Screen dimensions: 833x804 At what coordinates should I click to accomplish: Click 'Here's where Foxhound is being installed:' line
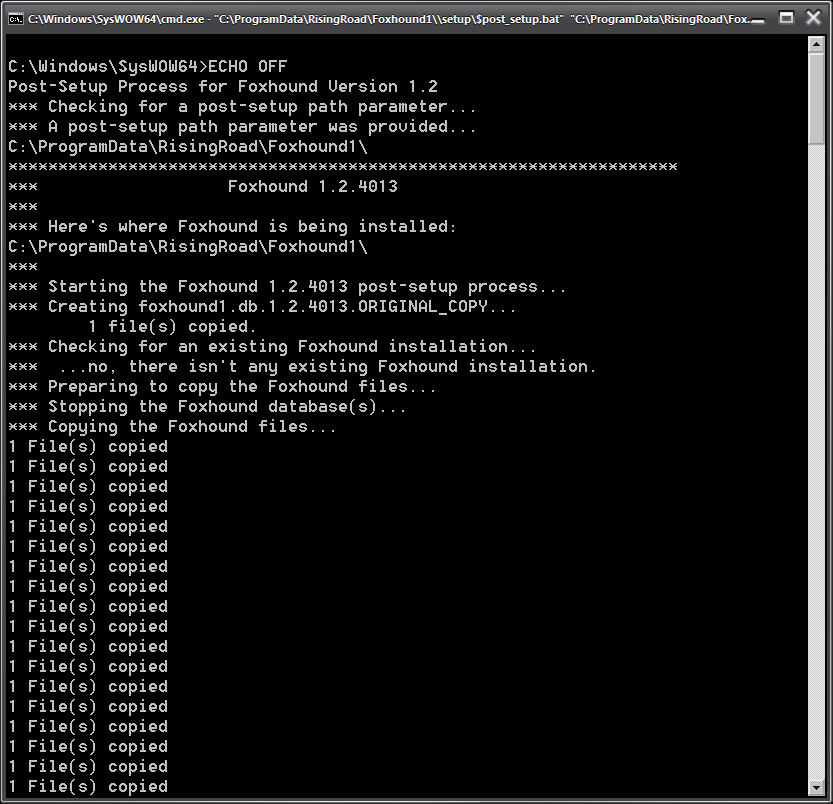[232, 226]
